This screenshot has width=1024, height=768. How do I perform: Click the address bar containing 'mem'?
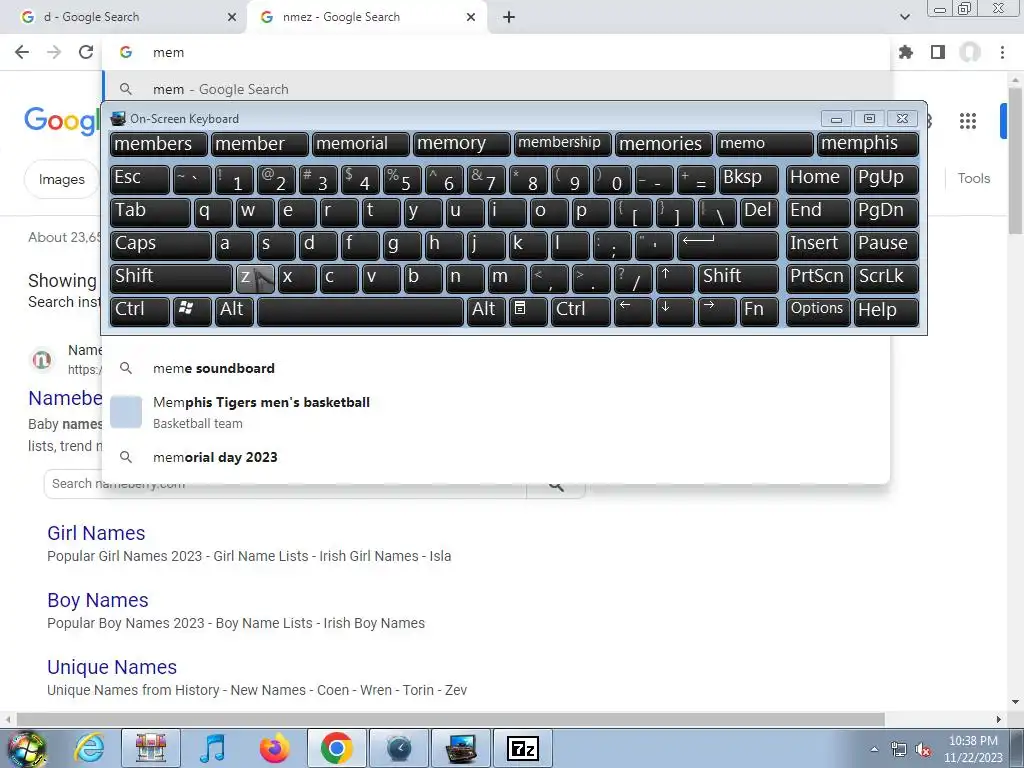click(496, 52)
